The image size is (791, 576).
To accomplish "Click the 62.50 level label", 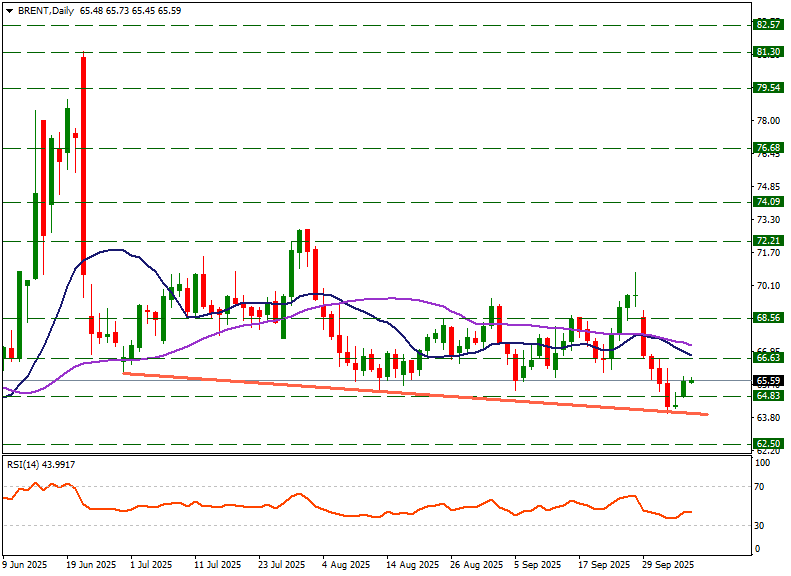I will [x=767, y=442].
